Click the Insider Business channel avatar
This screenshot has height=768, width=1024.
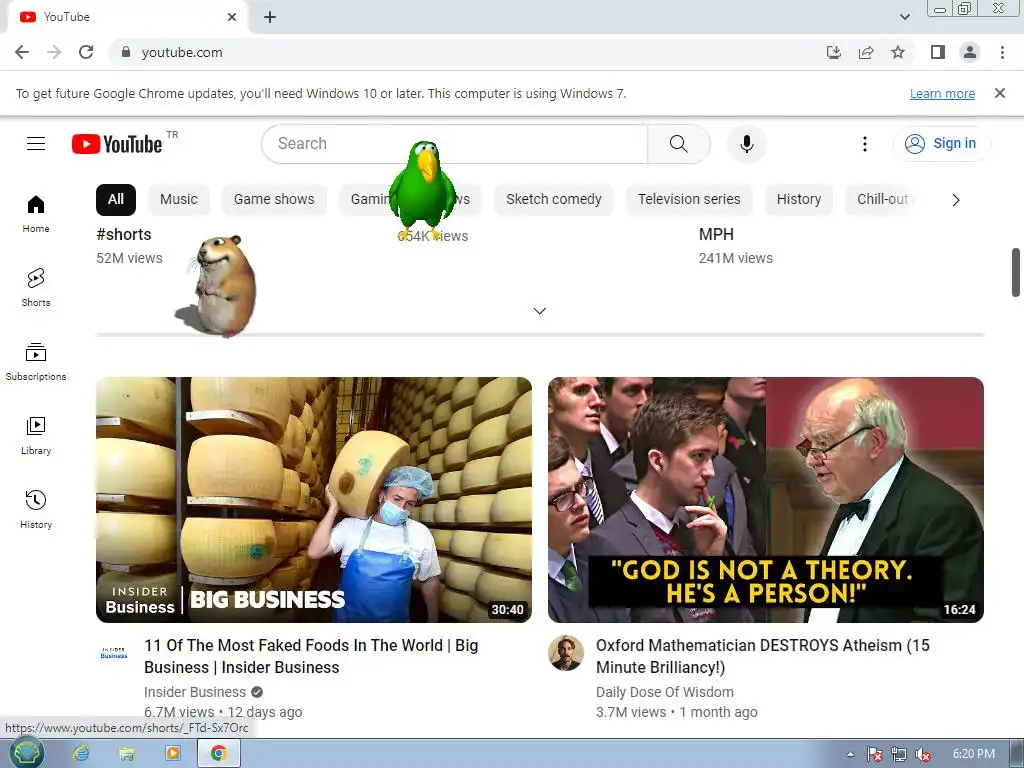pos(114,653)
